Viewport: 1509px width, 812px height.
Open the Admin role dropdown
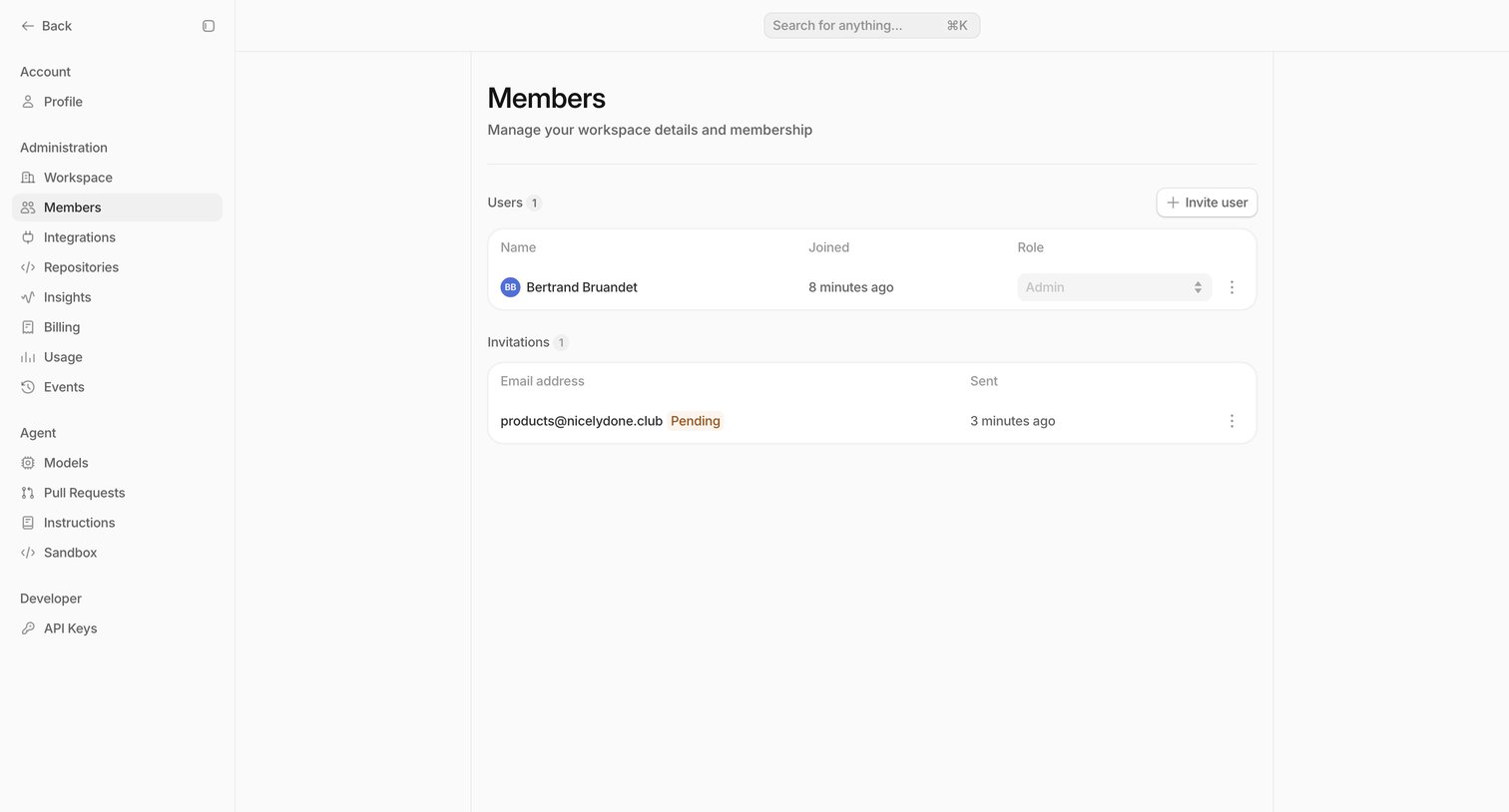point(1114,287)
